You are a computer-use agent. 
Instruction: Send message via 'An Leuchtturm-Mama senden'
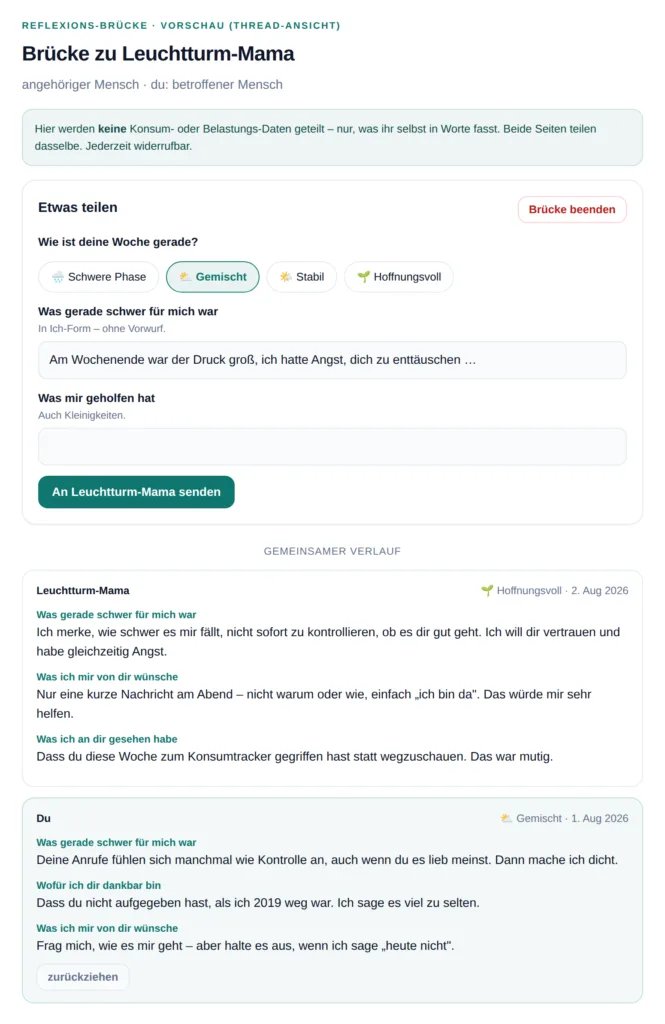pos(137,492)
